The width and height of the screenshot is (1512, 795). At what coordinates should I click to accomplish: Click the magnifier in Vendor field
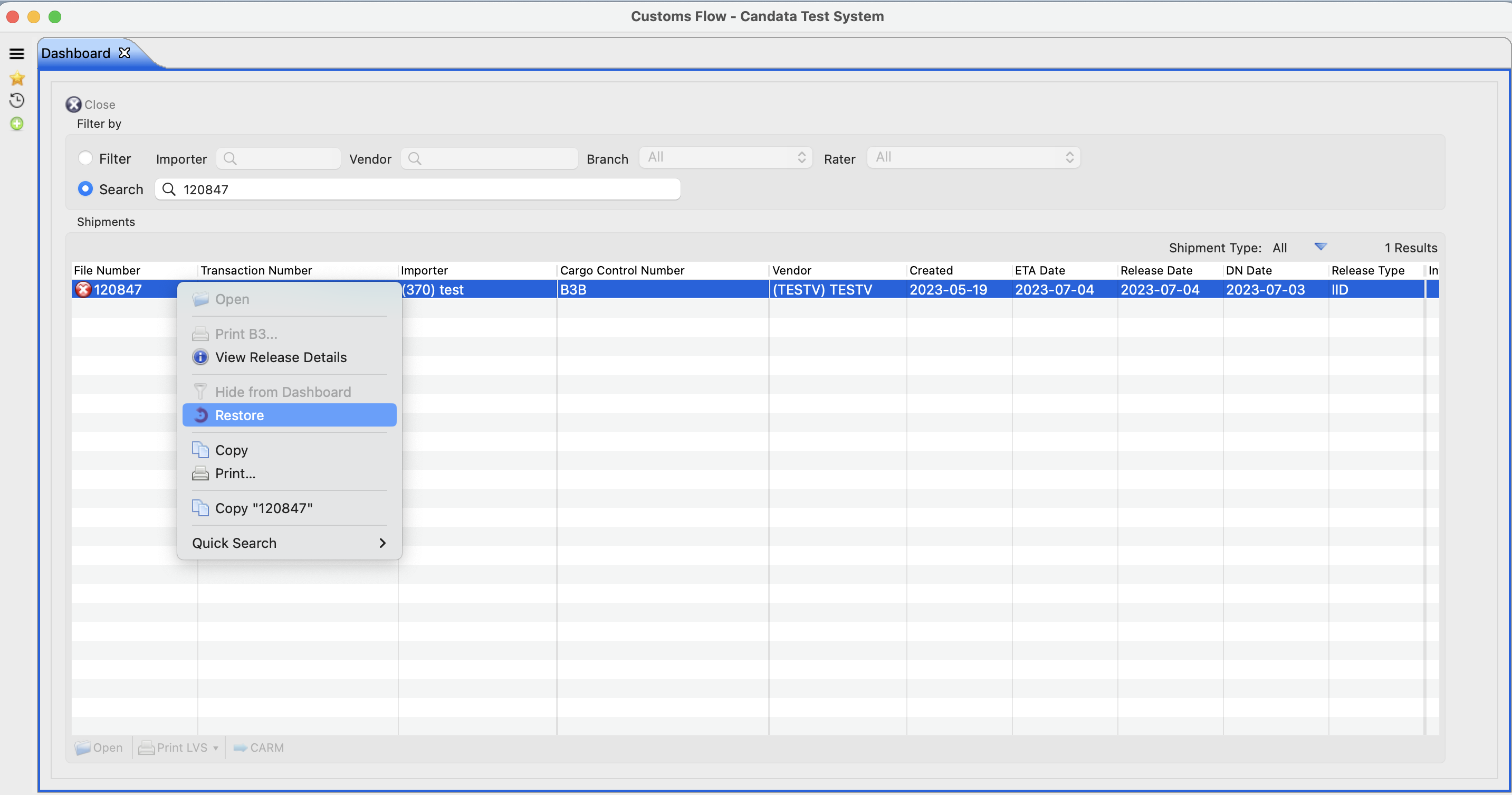click(x=414, y=158)
